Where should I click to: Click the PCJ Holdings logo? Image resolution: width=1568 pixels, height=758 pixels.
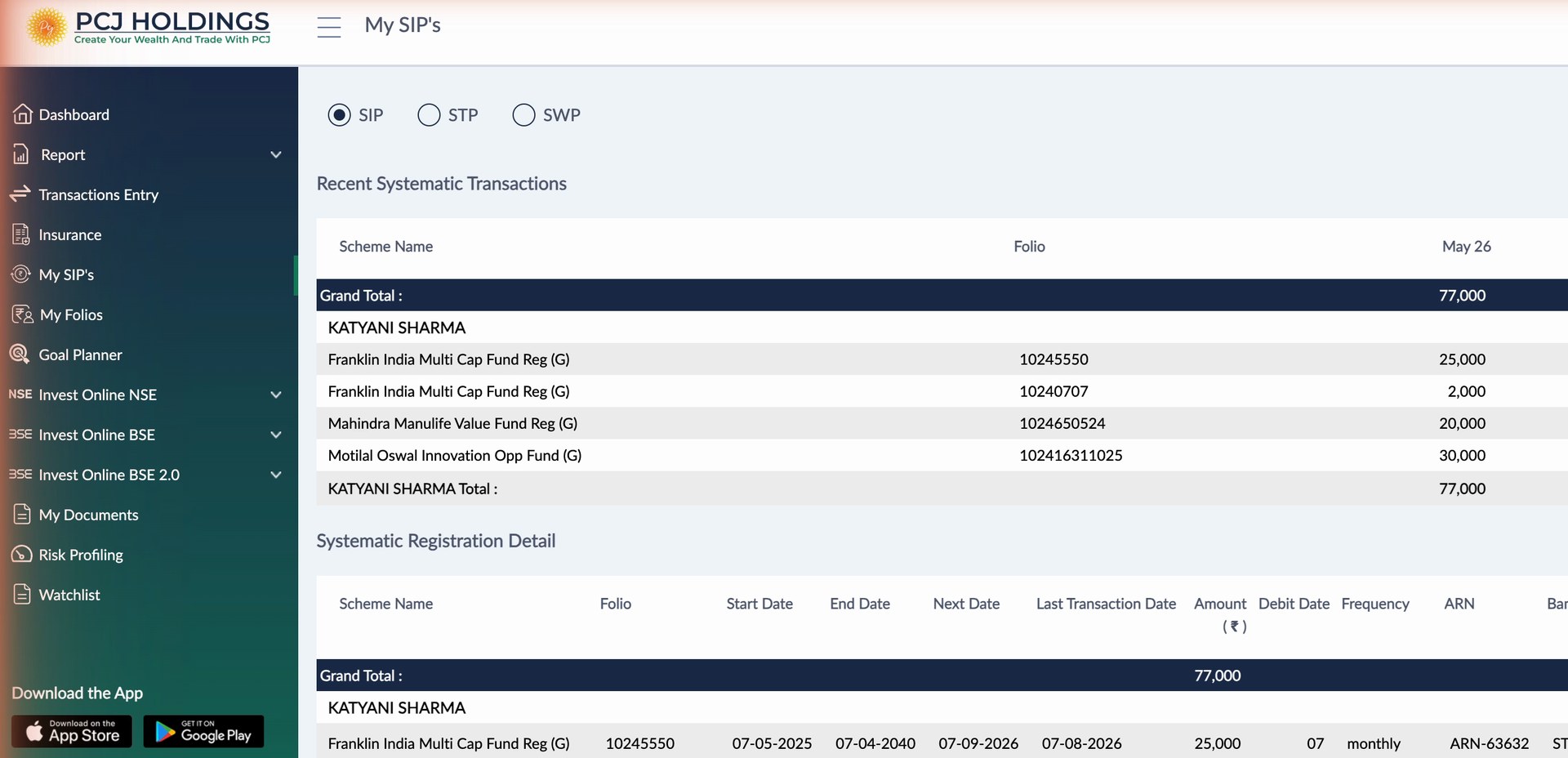[149, 28]
